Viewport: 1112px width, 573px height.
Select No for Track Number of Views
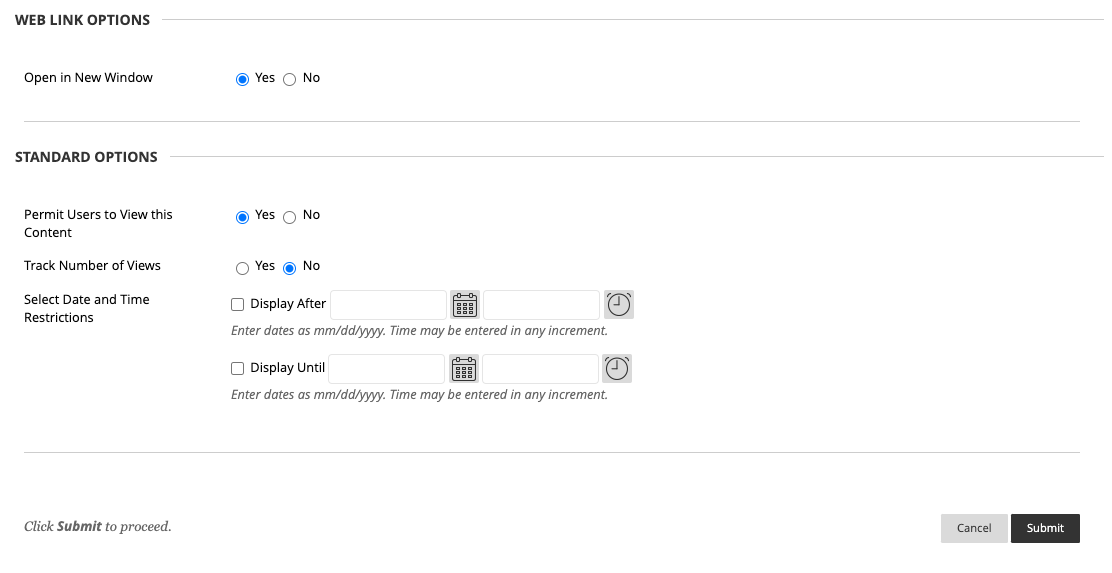pyautogui.click(x=290, y=268)
